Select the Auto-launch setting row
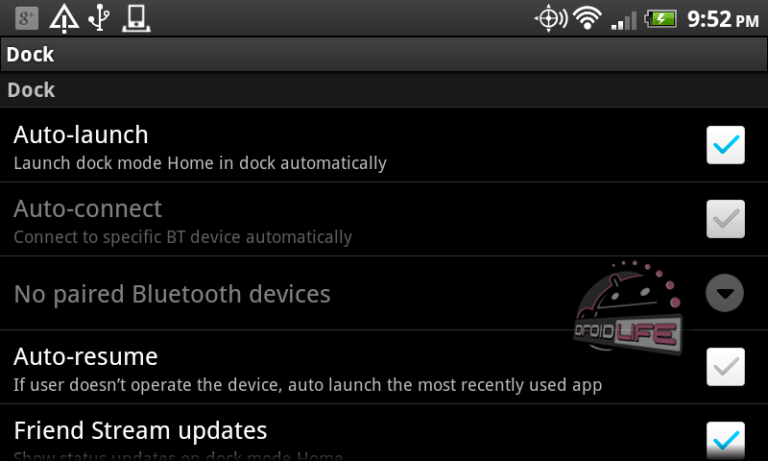768x461 pixels. pos(384,145)
